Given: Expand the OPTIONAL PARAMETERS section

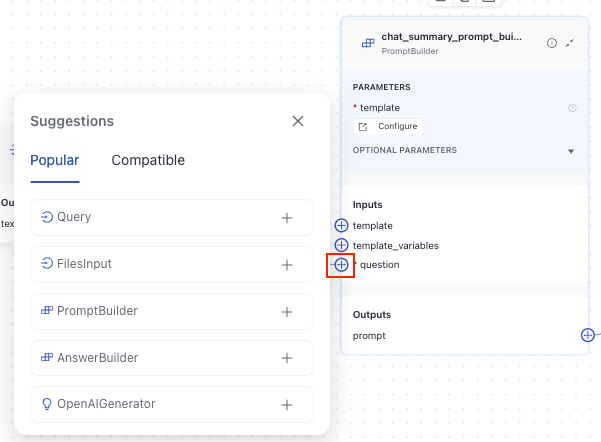Looking at the screenshot, I should (x=571, y=151).
